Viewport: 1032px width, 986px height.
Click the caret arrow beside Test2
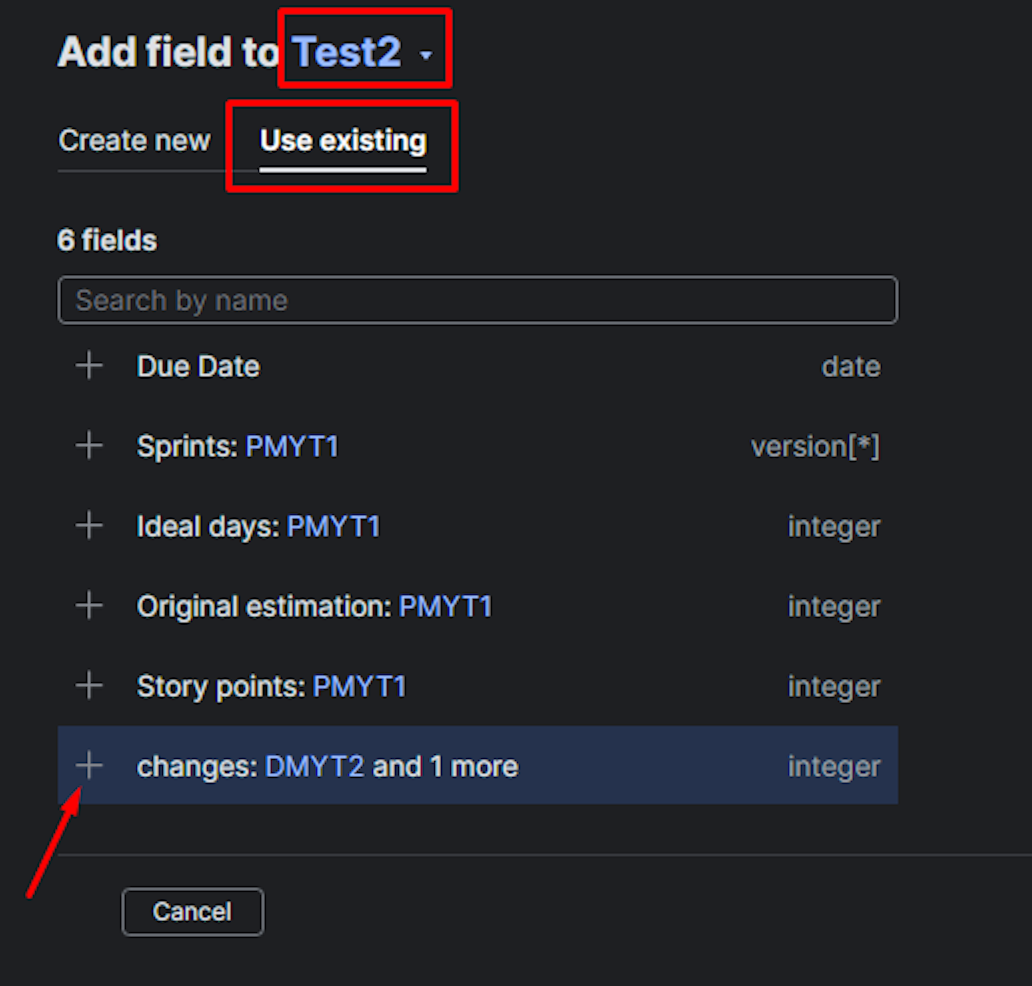(426, 56)
